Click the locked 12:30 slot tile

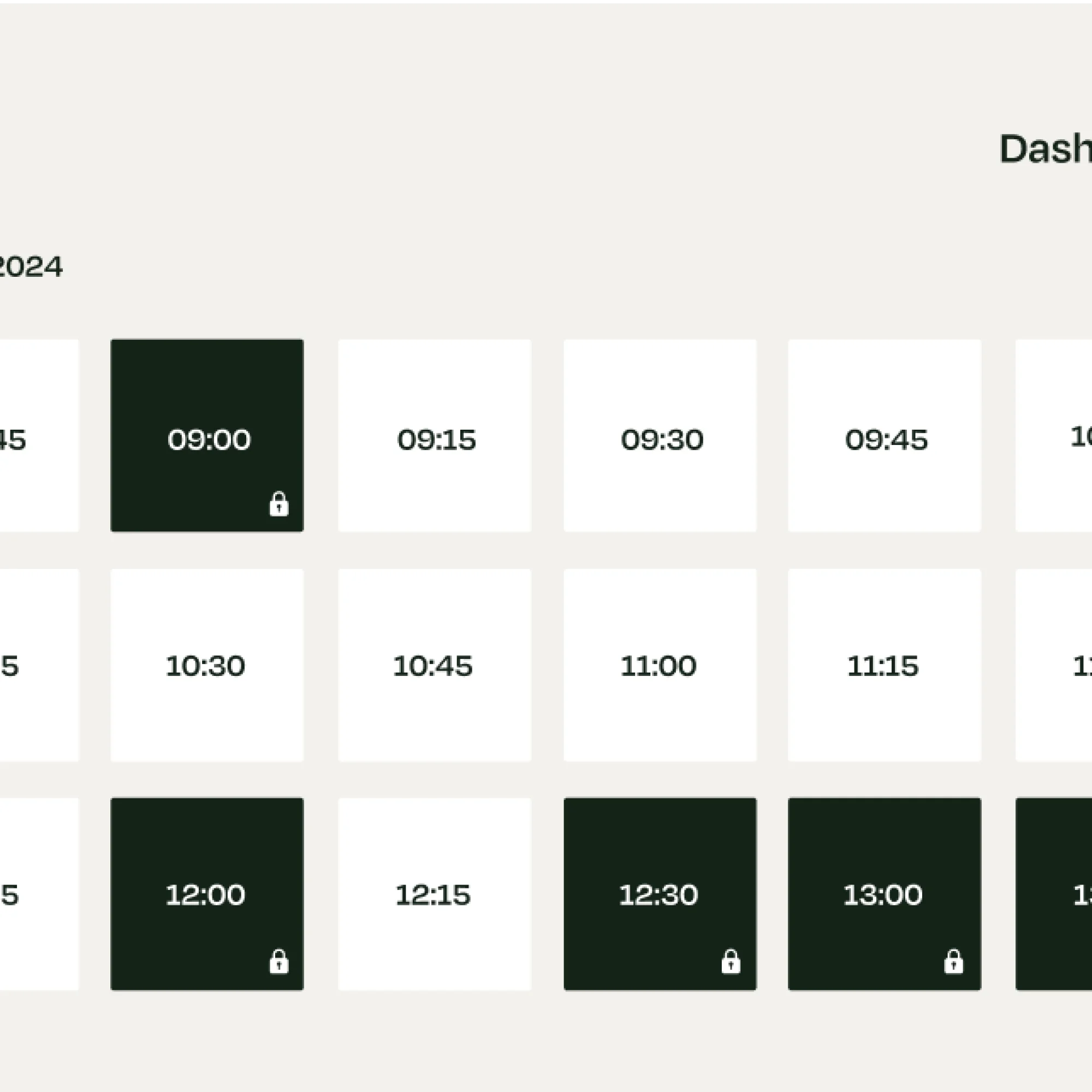pyautogui.click(x=660, y=894)
